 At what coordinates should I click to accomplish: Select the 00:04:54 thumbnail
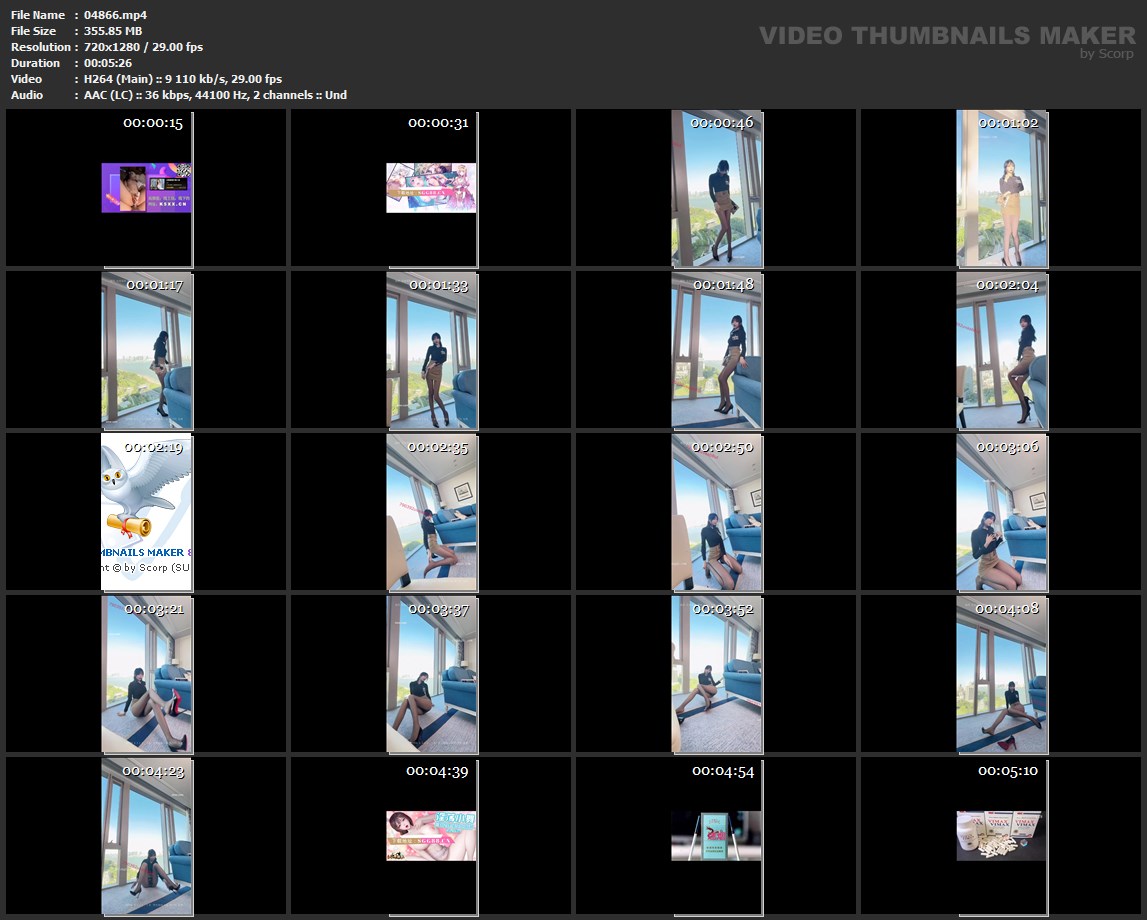[x=716, y=836]
